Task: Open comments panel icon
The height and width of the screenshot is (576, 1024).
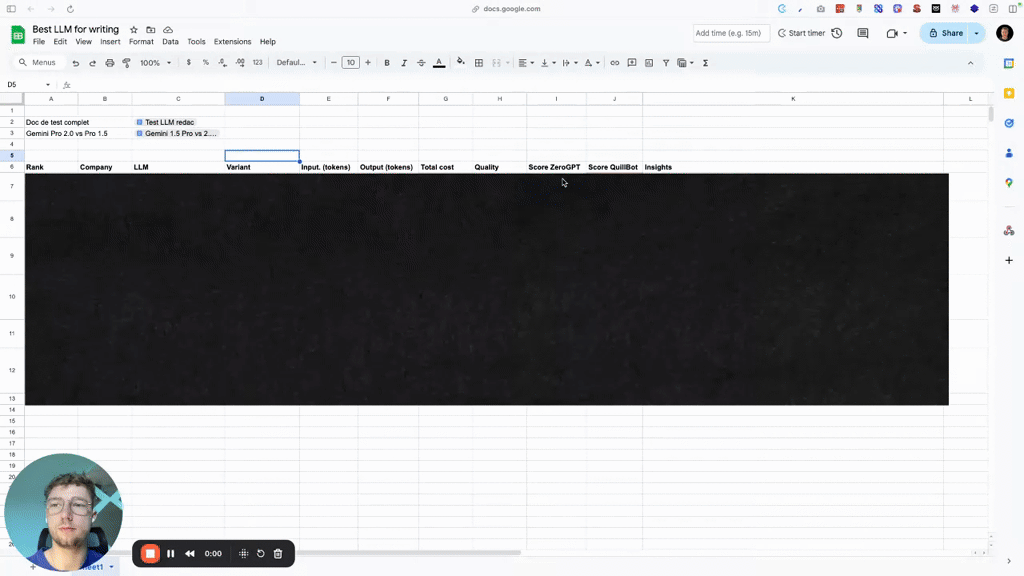Action: [863, 33]
